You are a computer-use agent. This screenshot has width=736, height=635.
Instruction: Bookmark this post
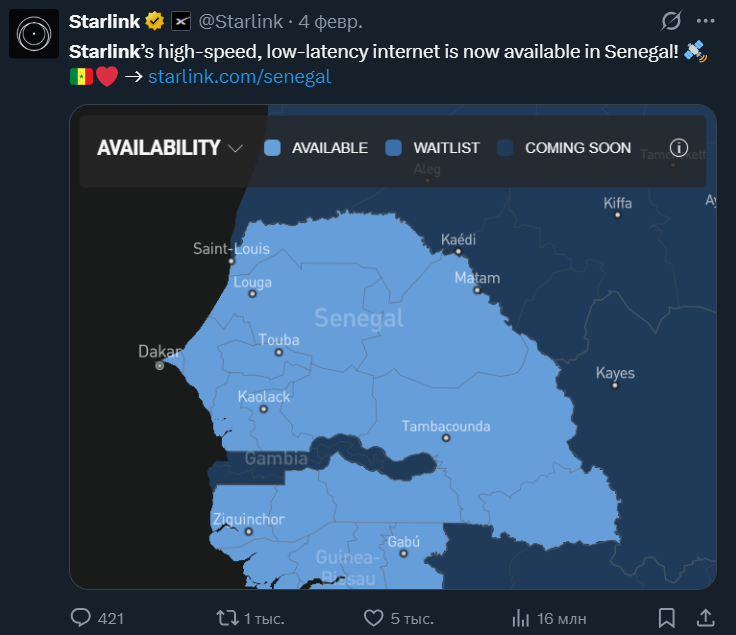point(667,617)
